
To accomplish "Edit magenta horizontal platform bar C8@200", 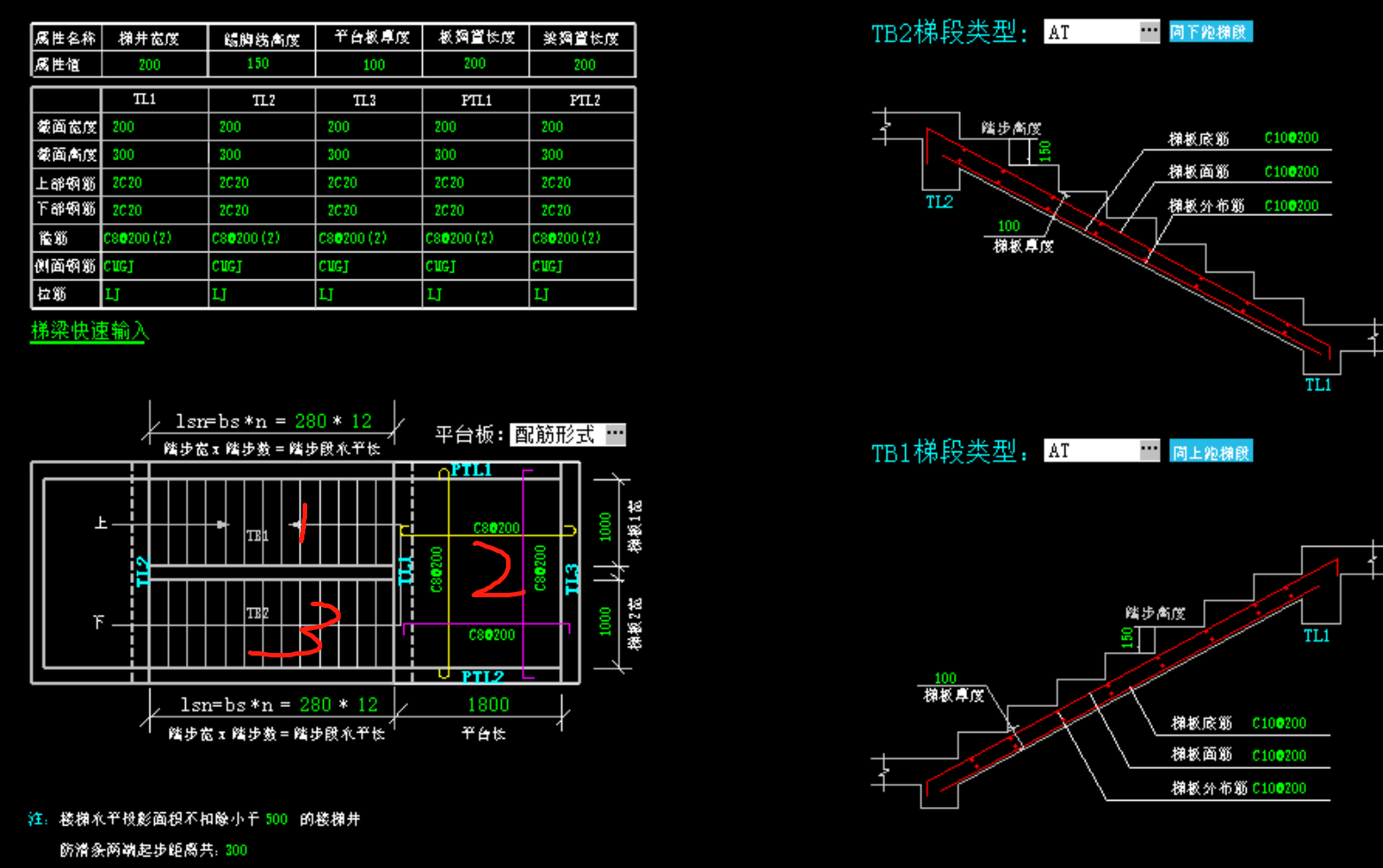I will (x=491, y=634).
